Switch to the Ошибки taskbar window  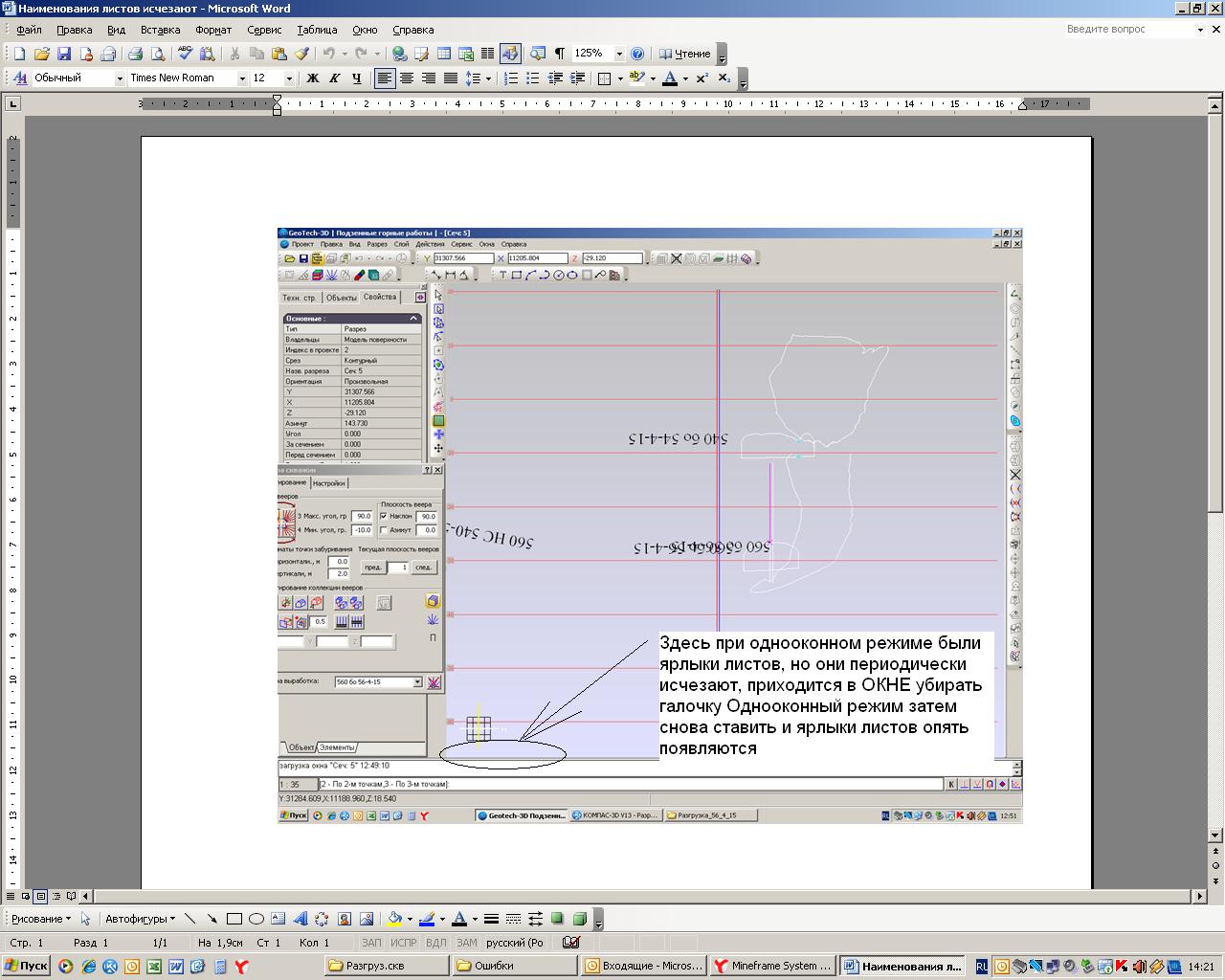[x=517, y=967]
